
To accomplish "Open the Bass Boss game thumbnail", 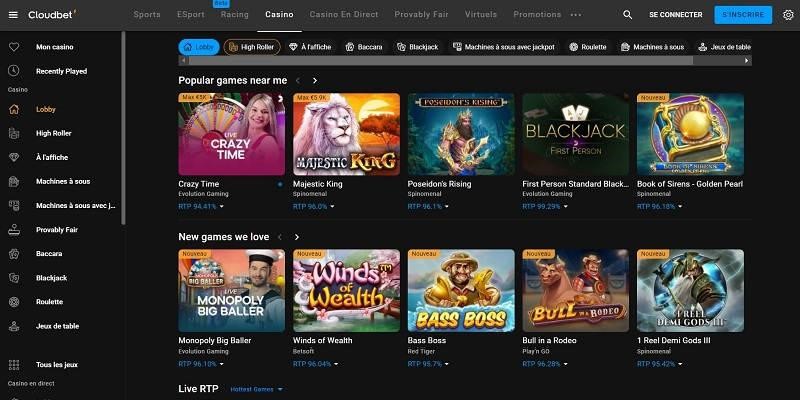I will coord(461,291).
